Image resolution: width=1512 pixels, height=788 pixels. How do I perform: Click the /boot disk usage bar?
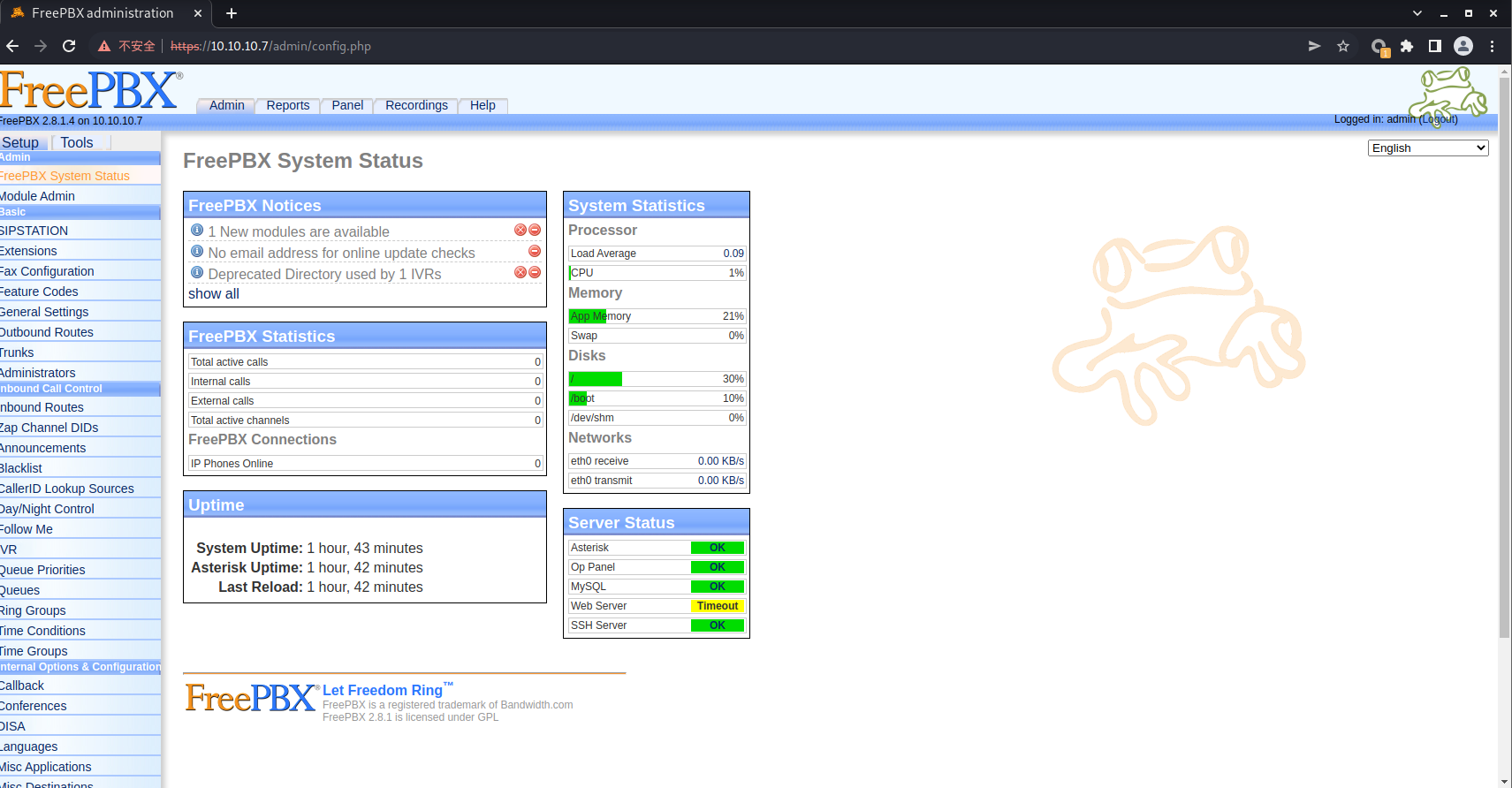coord(657,398)
